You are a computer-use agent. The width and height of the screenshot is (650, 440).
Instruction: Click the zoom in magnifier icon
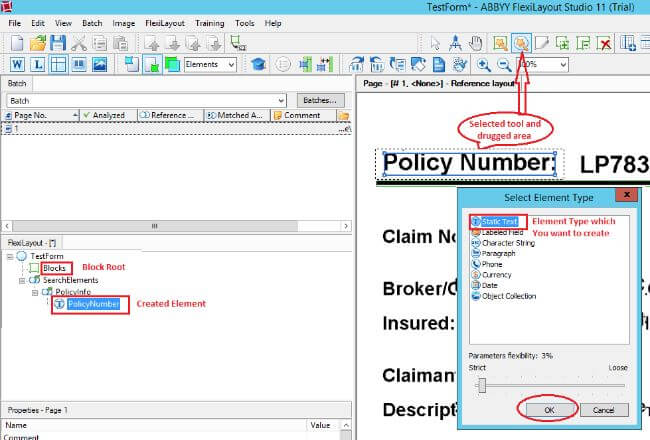click(x=483, y=64)
